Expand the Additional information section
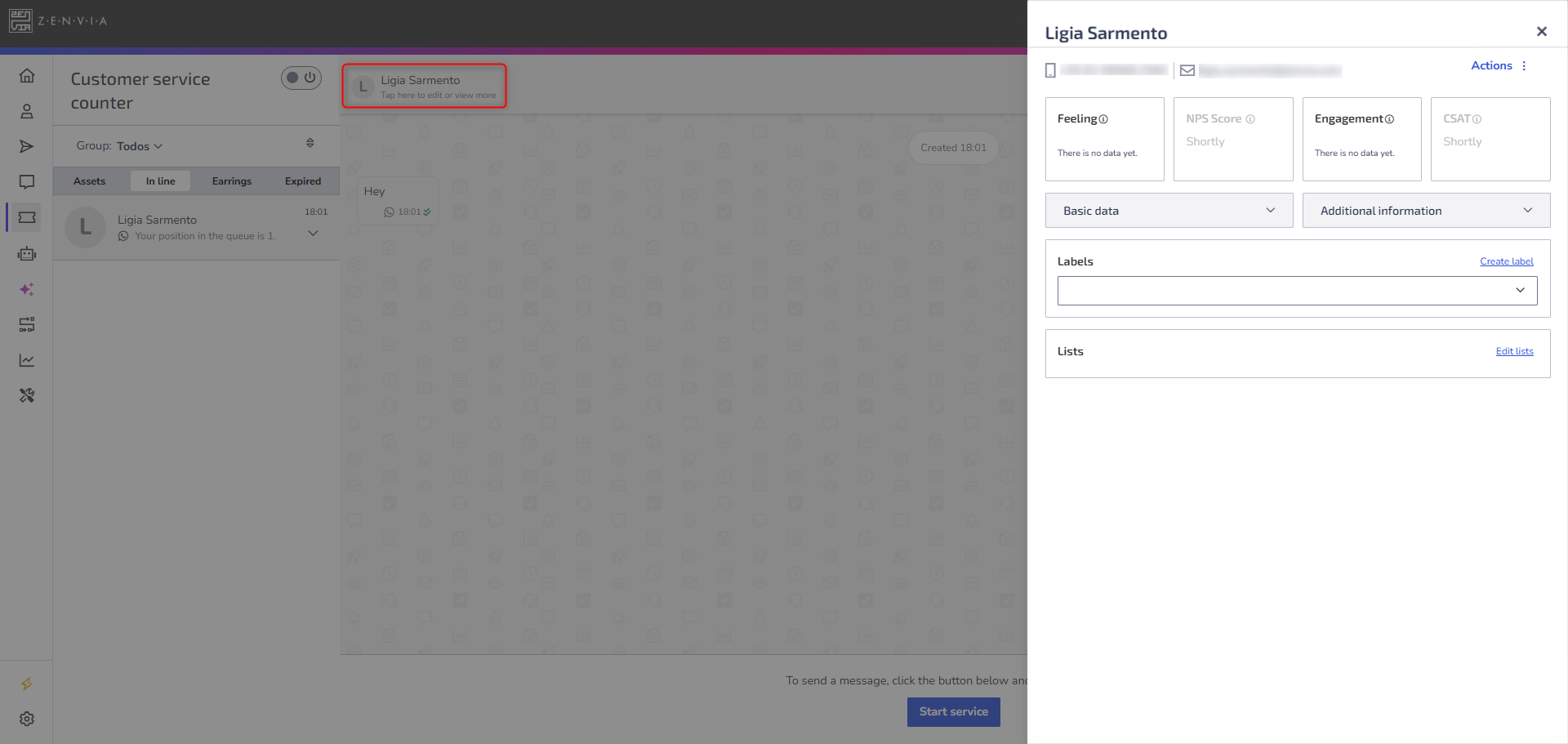The image size is (1568, 744). point(1426,211)
